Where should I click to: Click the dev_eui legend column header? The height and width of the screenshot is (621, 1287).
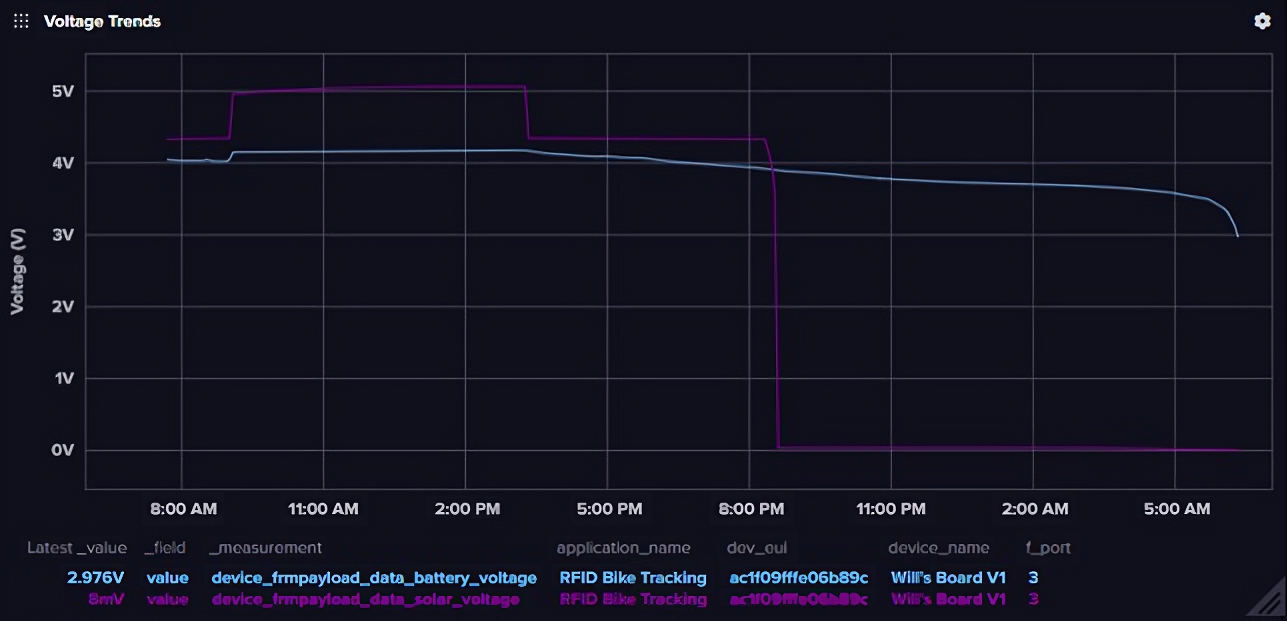pos(759,548)
